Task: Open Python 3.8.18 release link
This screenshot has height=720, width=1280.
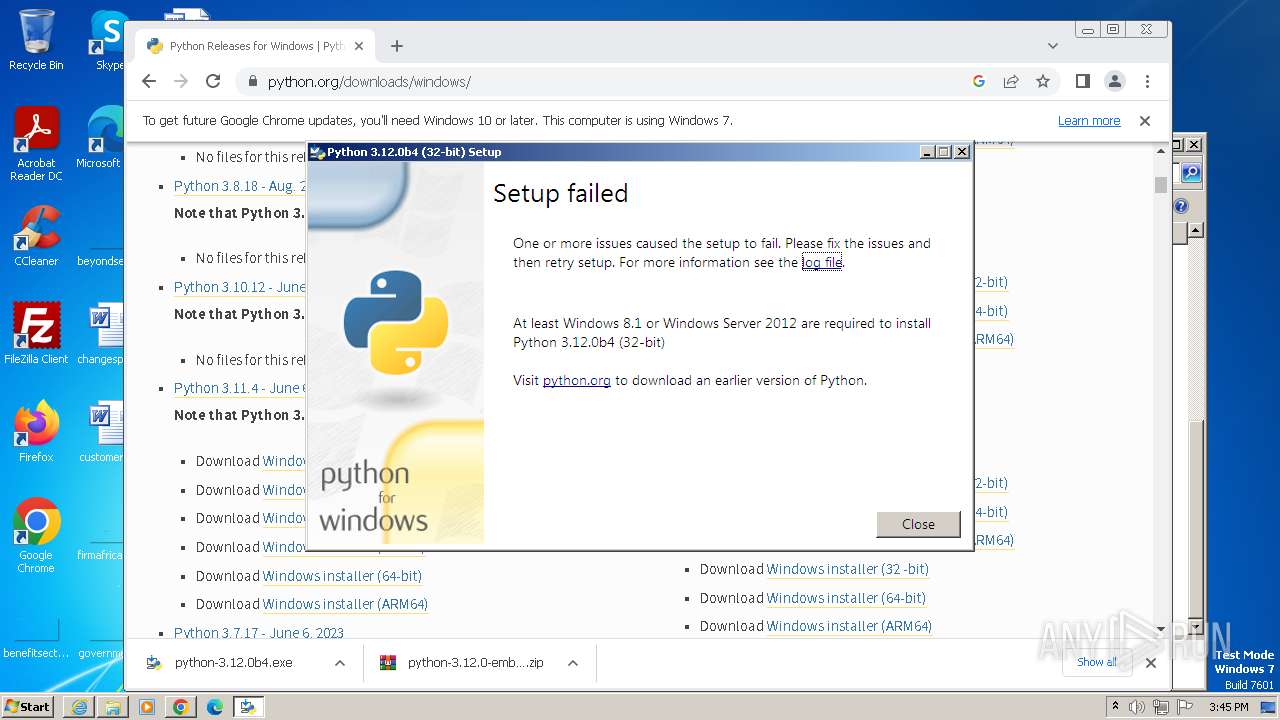Action: click(x=240, y=186)
